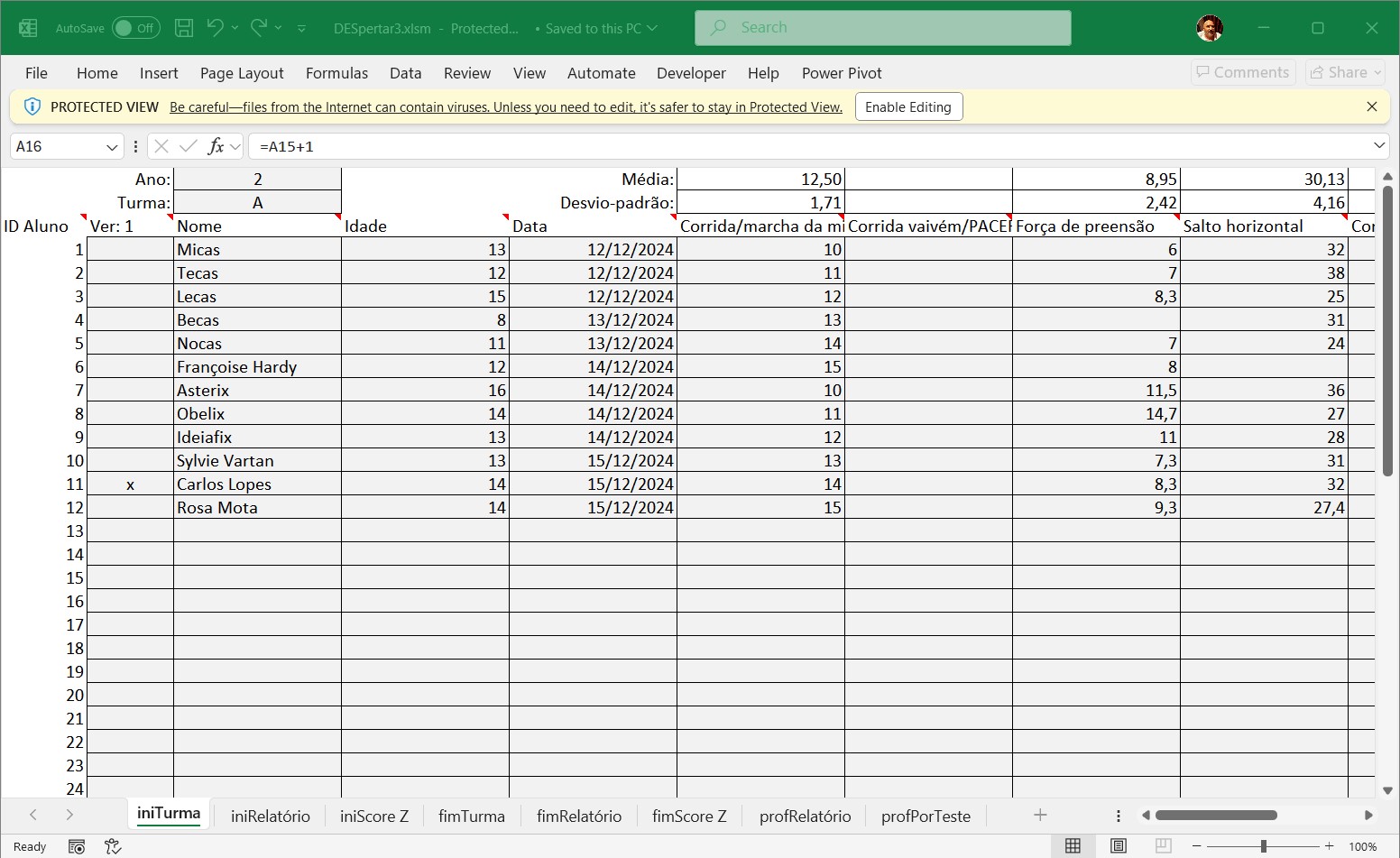
Task: Click the Comments button
Action: (1243, 72)
